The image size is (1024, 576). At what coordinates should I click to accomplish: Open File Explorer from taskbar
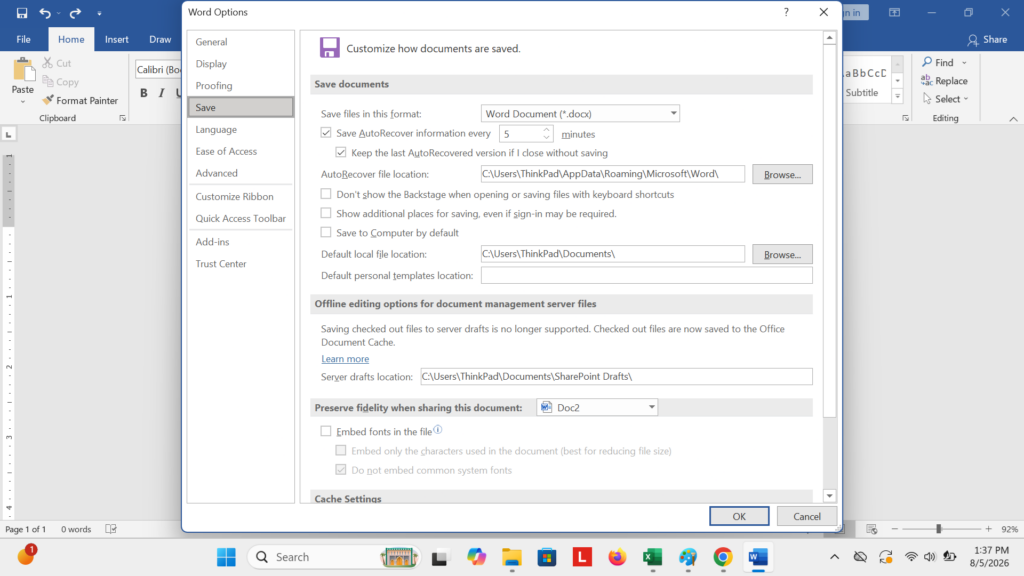(511, 557)
